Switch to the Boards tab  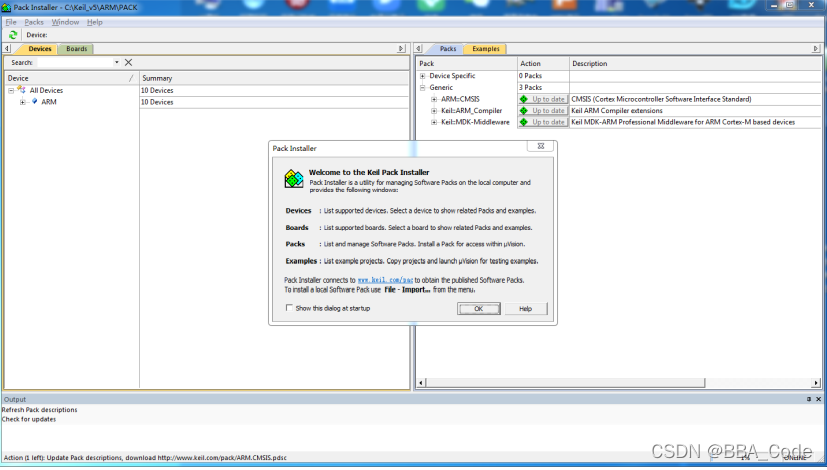tap(76, 49)
